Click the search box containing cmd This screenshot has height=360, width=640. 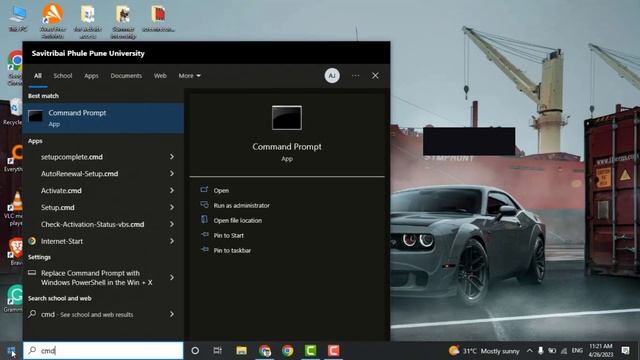click(x=103, y=351)
